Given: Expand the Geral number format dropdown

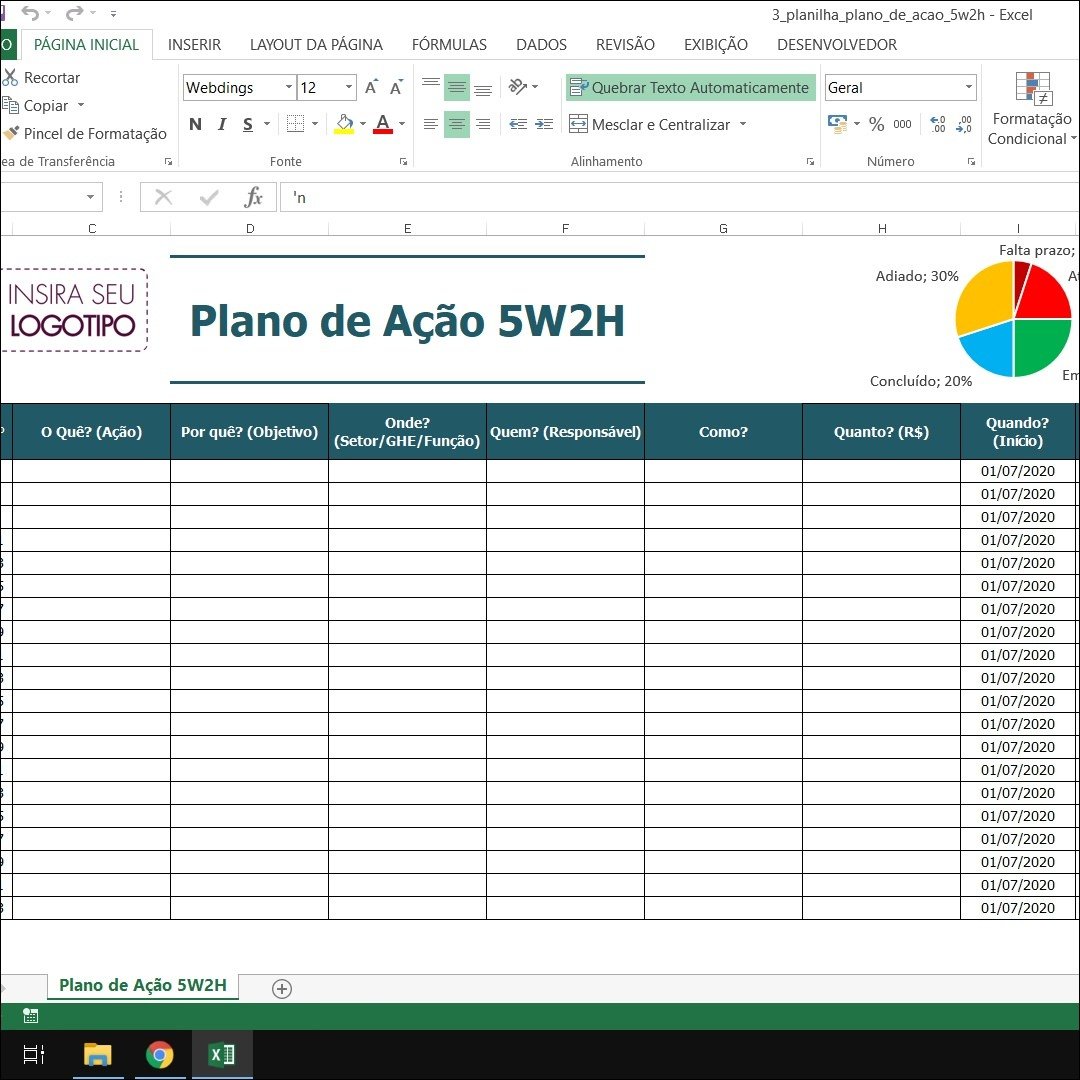Looking at the screenshot, I should 968,88.
